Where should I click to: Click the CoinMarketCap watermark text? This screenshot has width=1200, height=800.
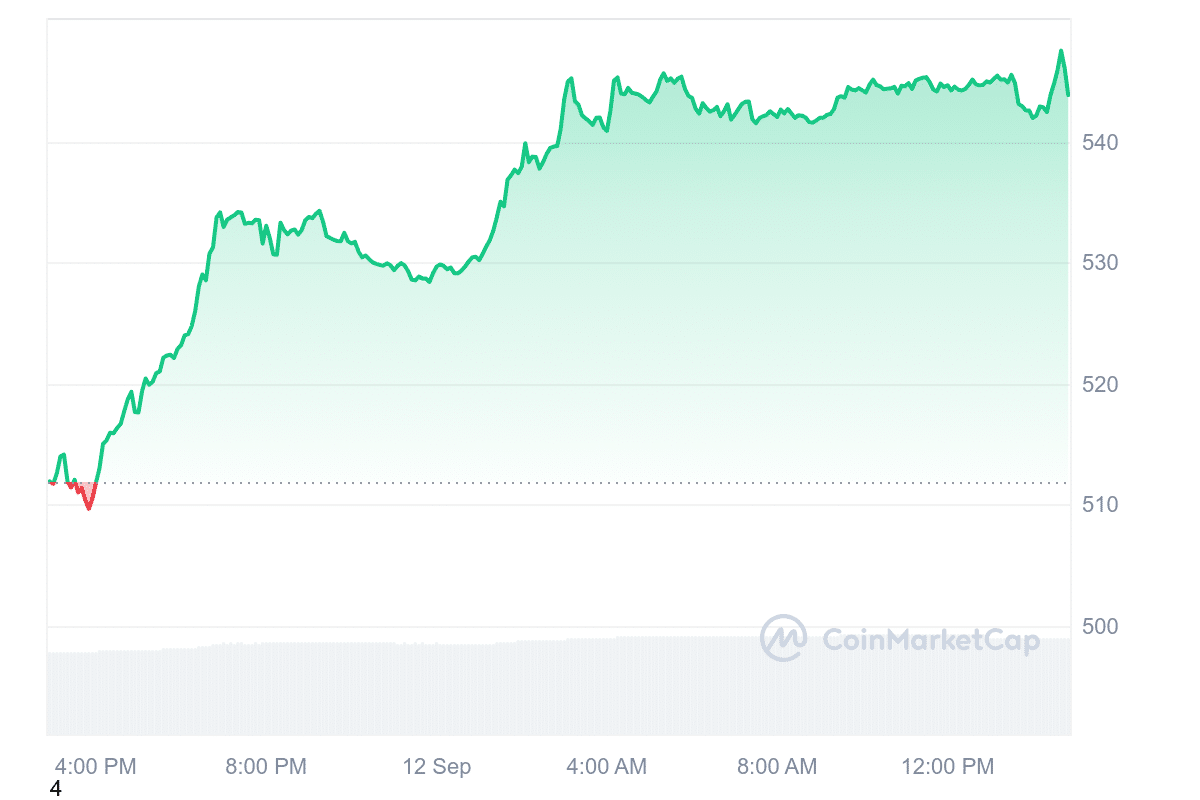pyautogui.click(x=930, y=640)
